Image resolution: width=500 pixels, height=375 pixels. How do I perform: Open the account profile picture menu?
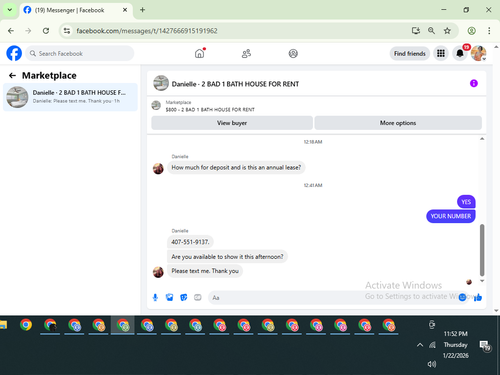tap(478, 53)
